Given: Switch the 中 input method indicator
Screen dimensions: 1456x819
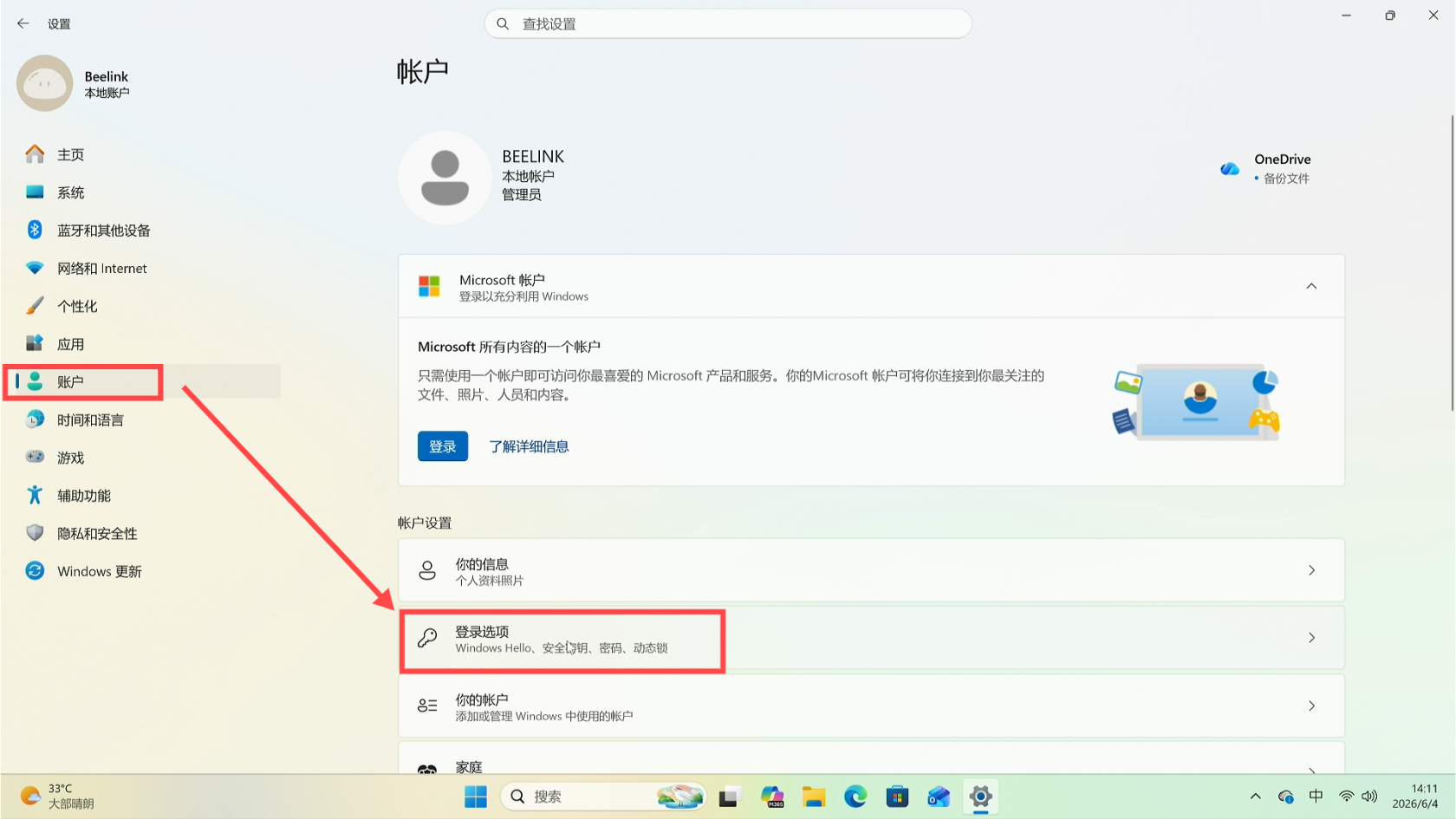Looking at the screenshot, I should point(1316,796).
